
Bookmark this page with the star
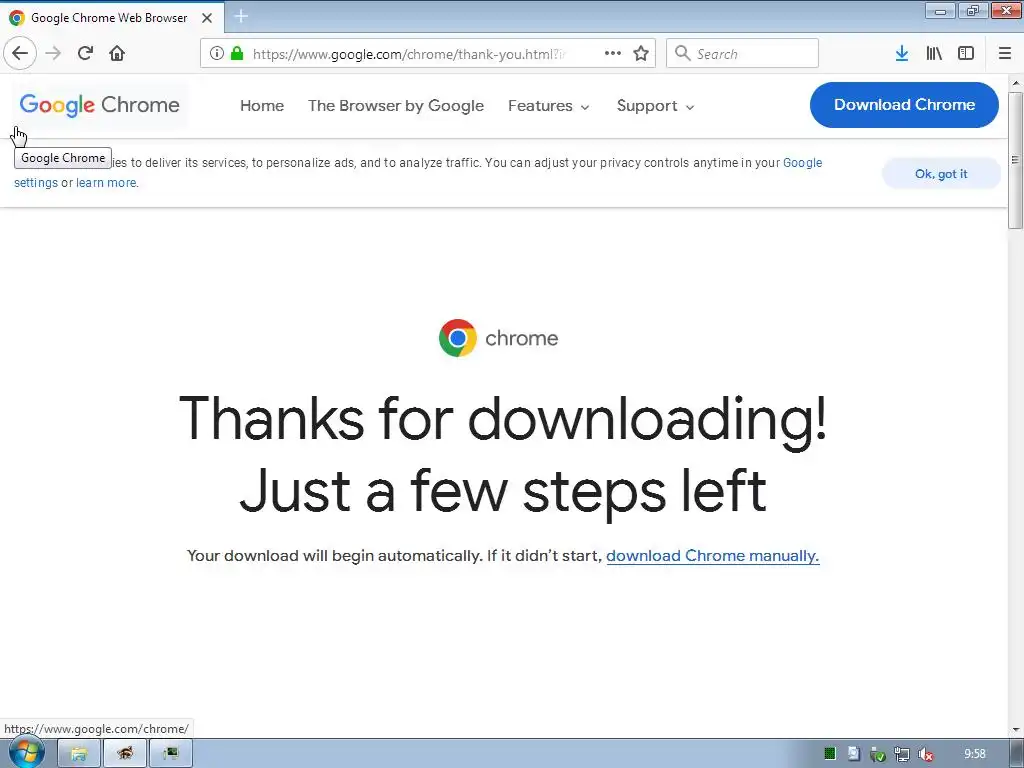pos(641,53)
